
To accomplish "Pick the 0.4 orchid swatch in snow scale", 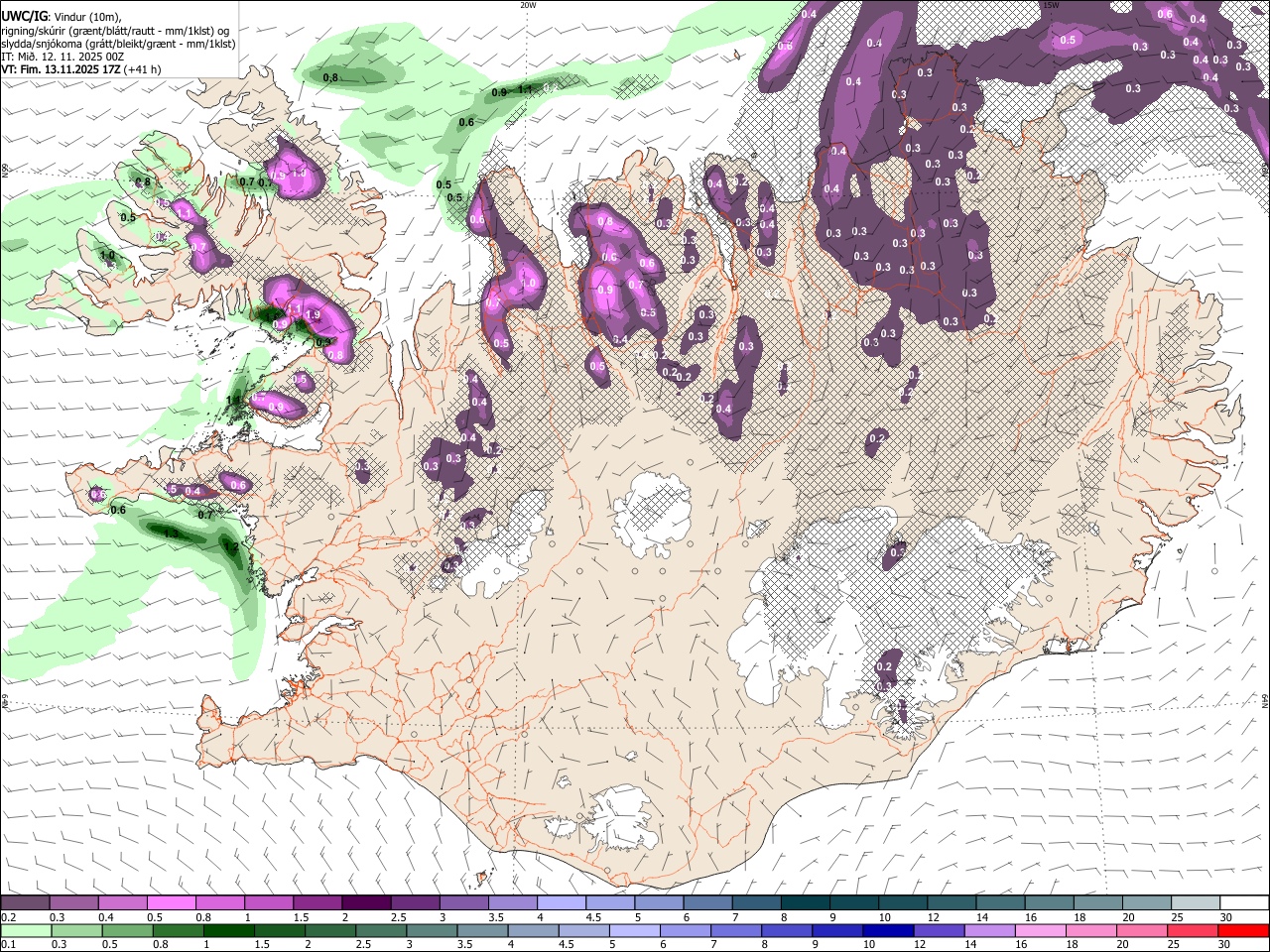I will 122,903.
